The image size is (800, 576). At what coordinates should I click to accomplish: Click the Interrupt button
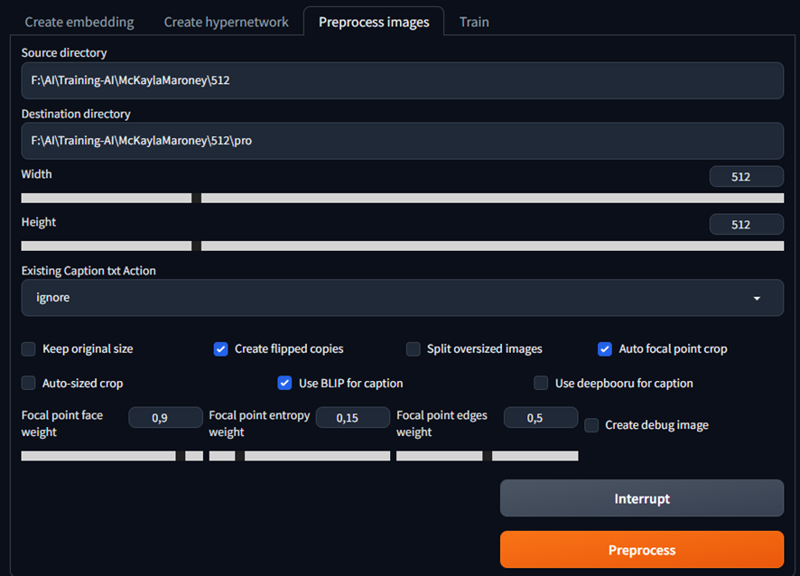coord(642,498)
